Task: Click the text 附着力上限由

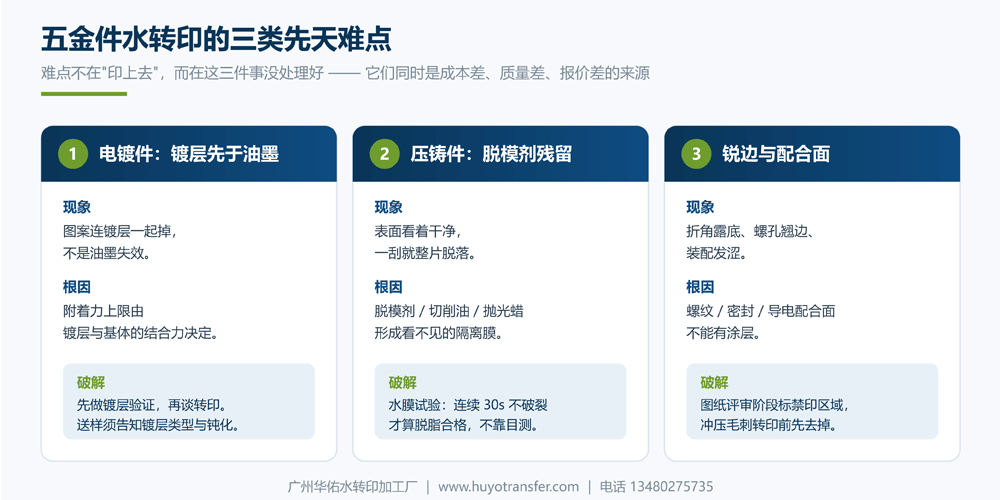Action: (103, 311)
